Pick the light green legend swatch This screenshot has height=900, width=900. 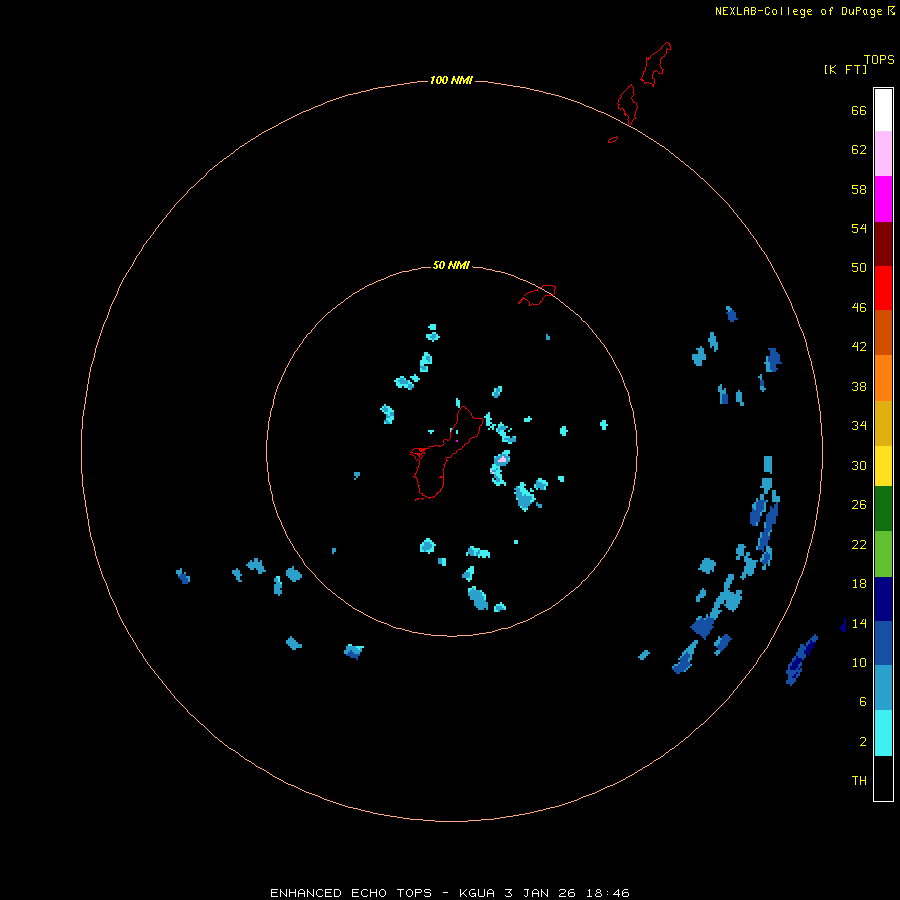pyautogui.click(x=883, y=554)
